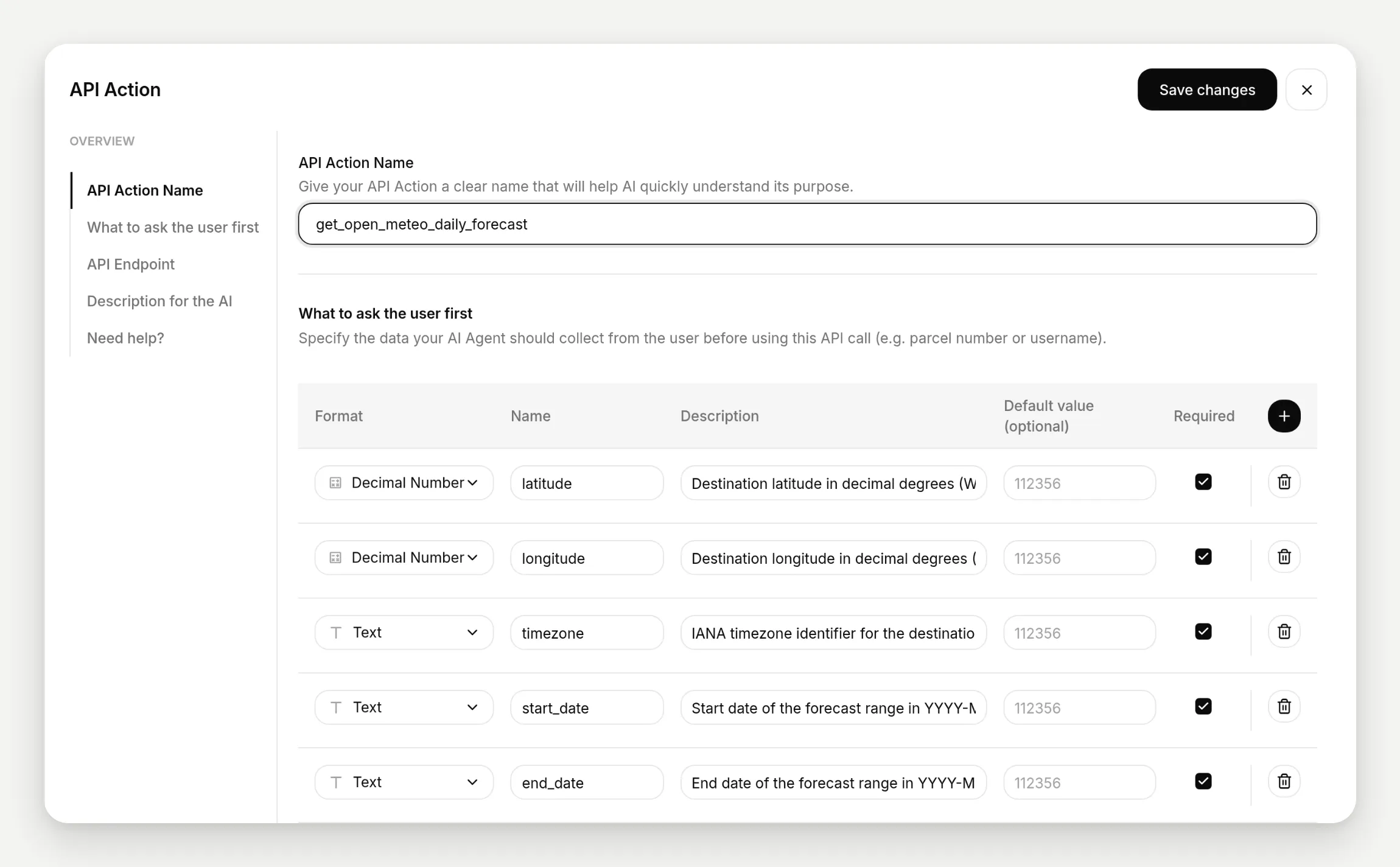This screenshot has height=867, width=1400.
Task: Open format dropdown for longitude row
Action: [404, 558]
